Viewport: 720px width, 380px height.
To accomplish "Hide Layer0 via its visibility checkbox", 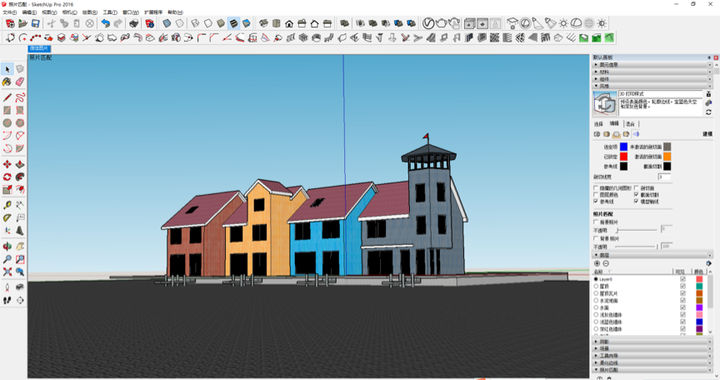I will point(683,279).
